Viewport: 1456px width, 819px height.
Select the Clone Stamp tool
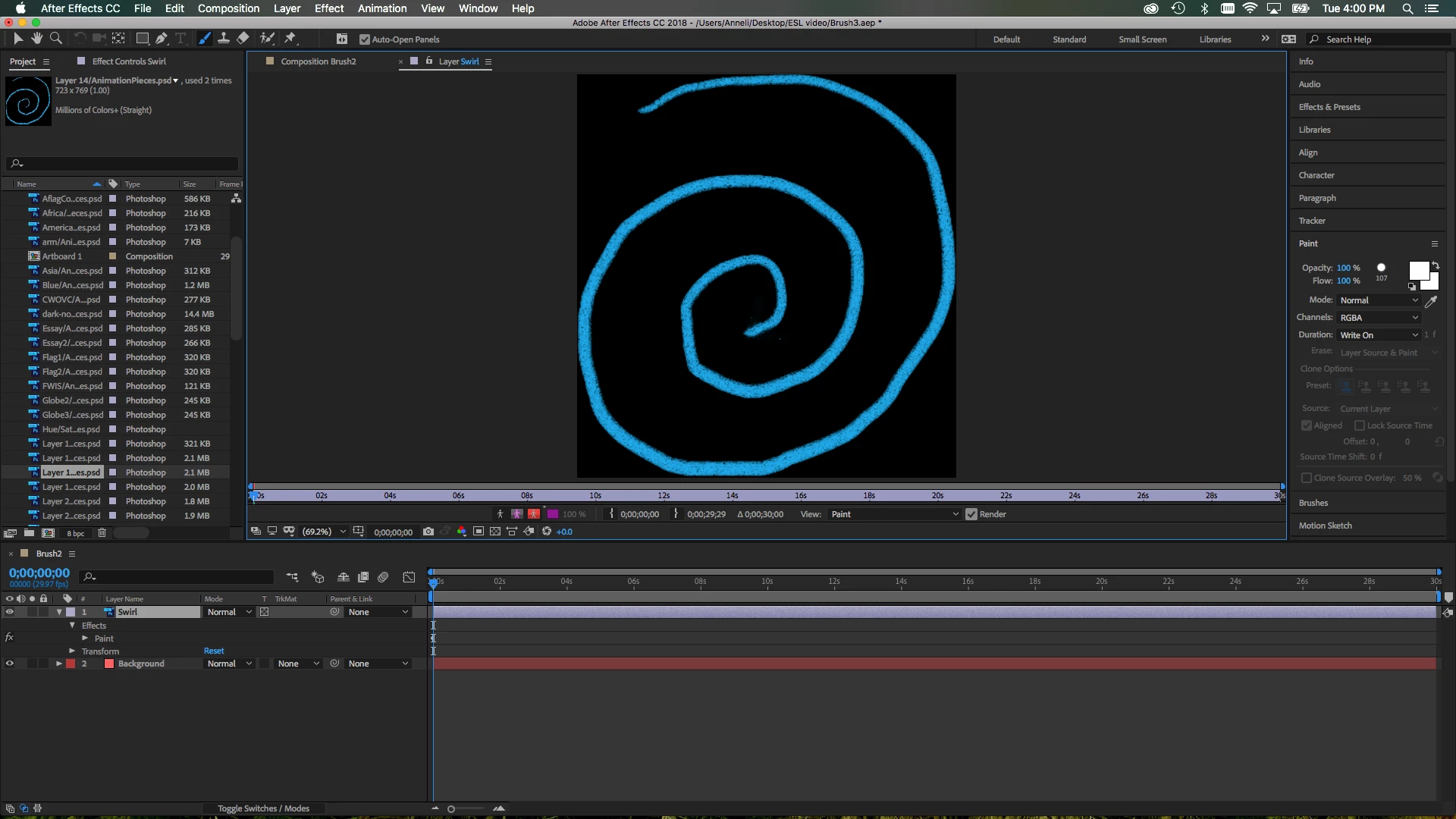coord(224,38)
